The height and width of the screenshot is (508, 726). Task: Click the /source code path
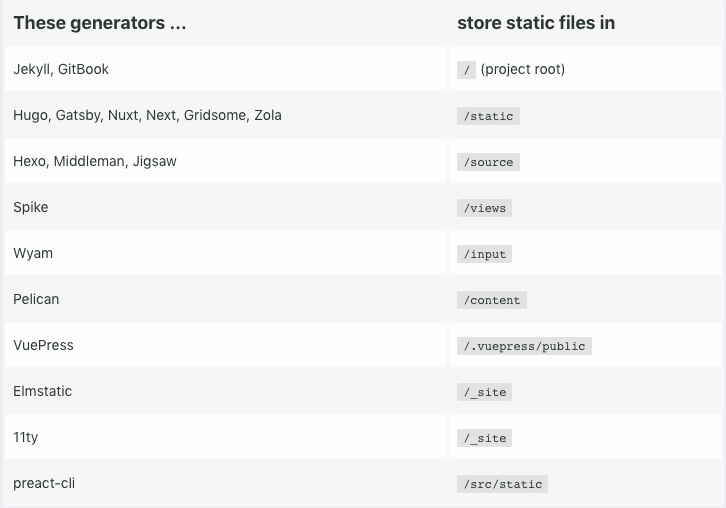coord(488,162)
